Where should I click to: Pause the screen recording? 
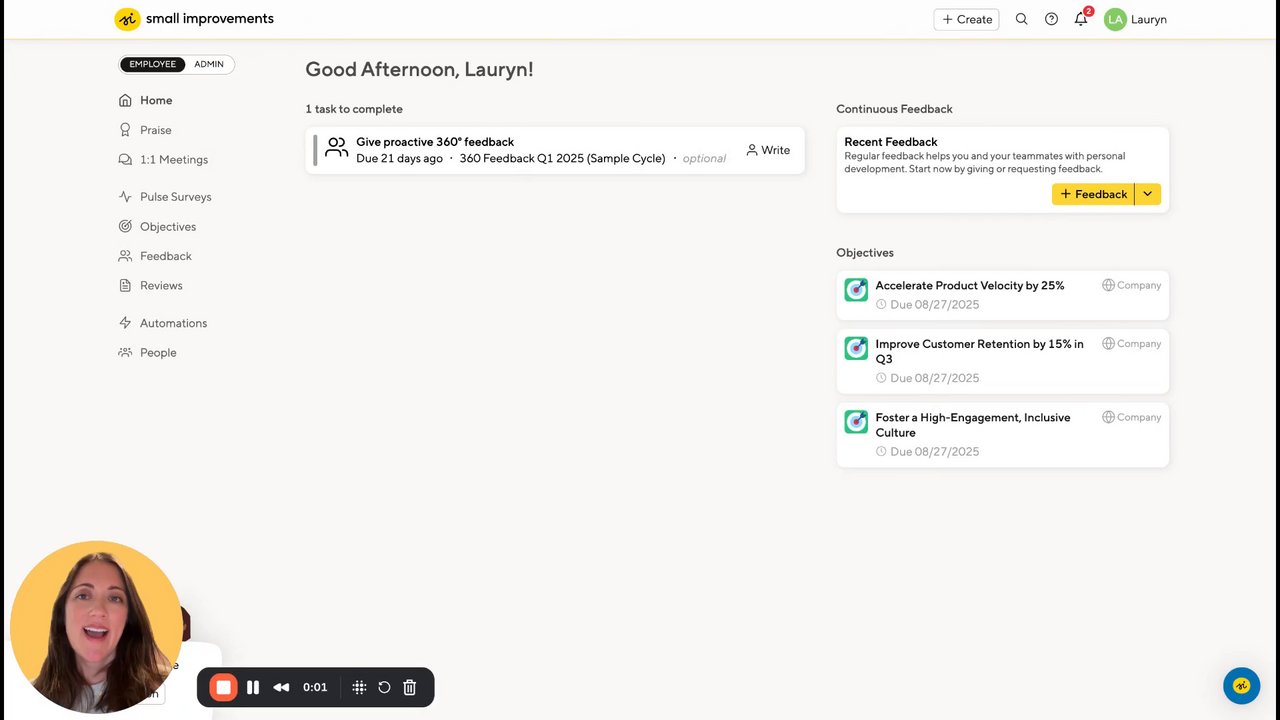[x=253, y=687]
